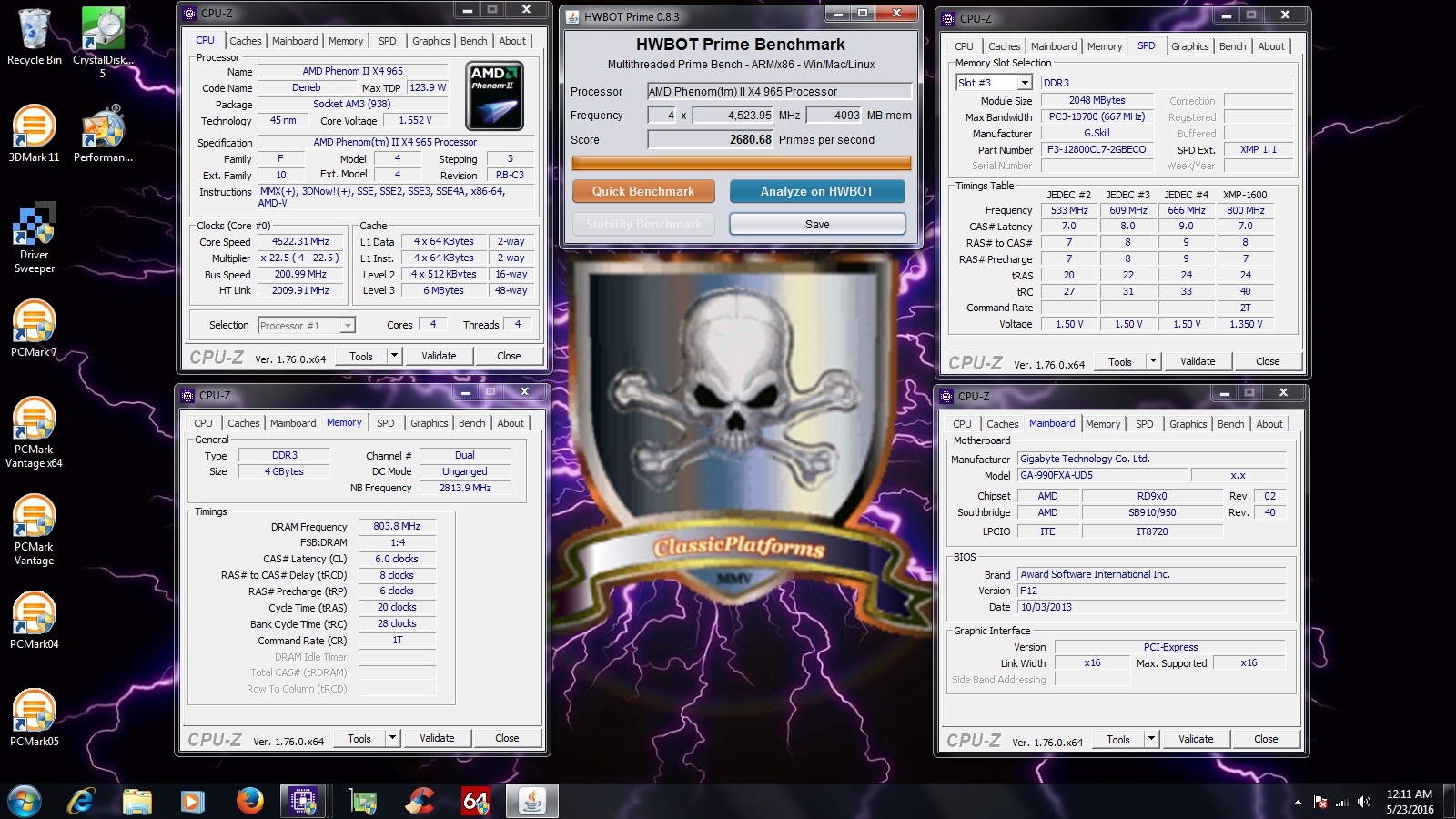Click the CPU-Z window icon in Memory window titlebar

point(187,396)
